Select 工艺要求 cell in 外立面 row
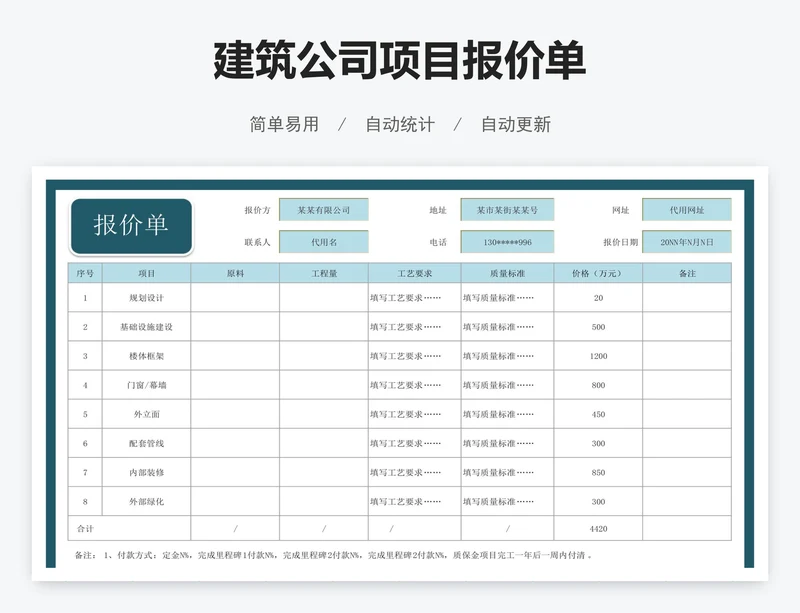800x613 pixels. [415, 414]
